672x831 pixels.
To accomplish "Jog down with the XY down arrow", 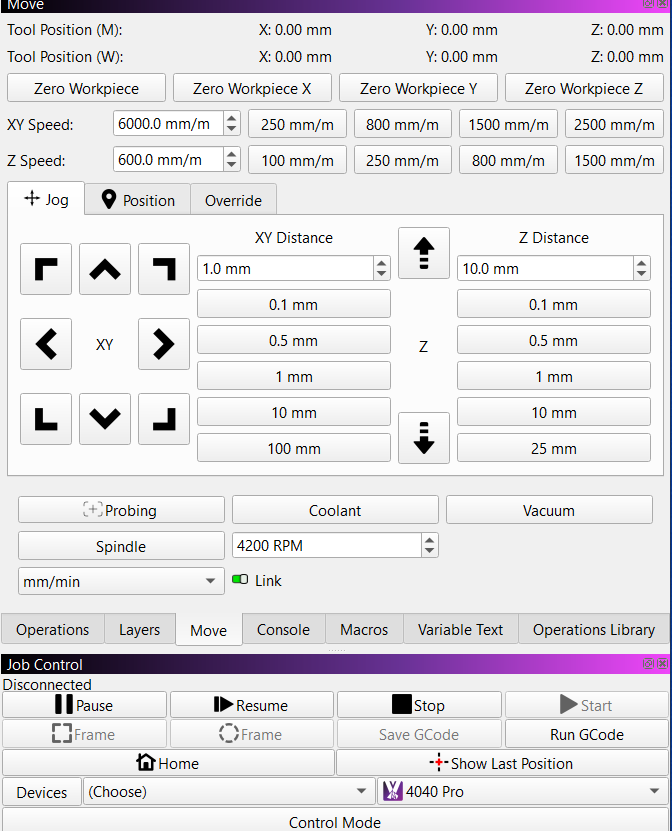I will click(x=105, y=418).
